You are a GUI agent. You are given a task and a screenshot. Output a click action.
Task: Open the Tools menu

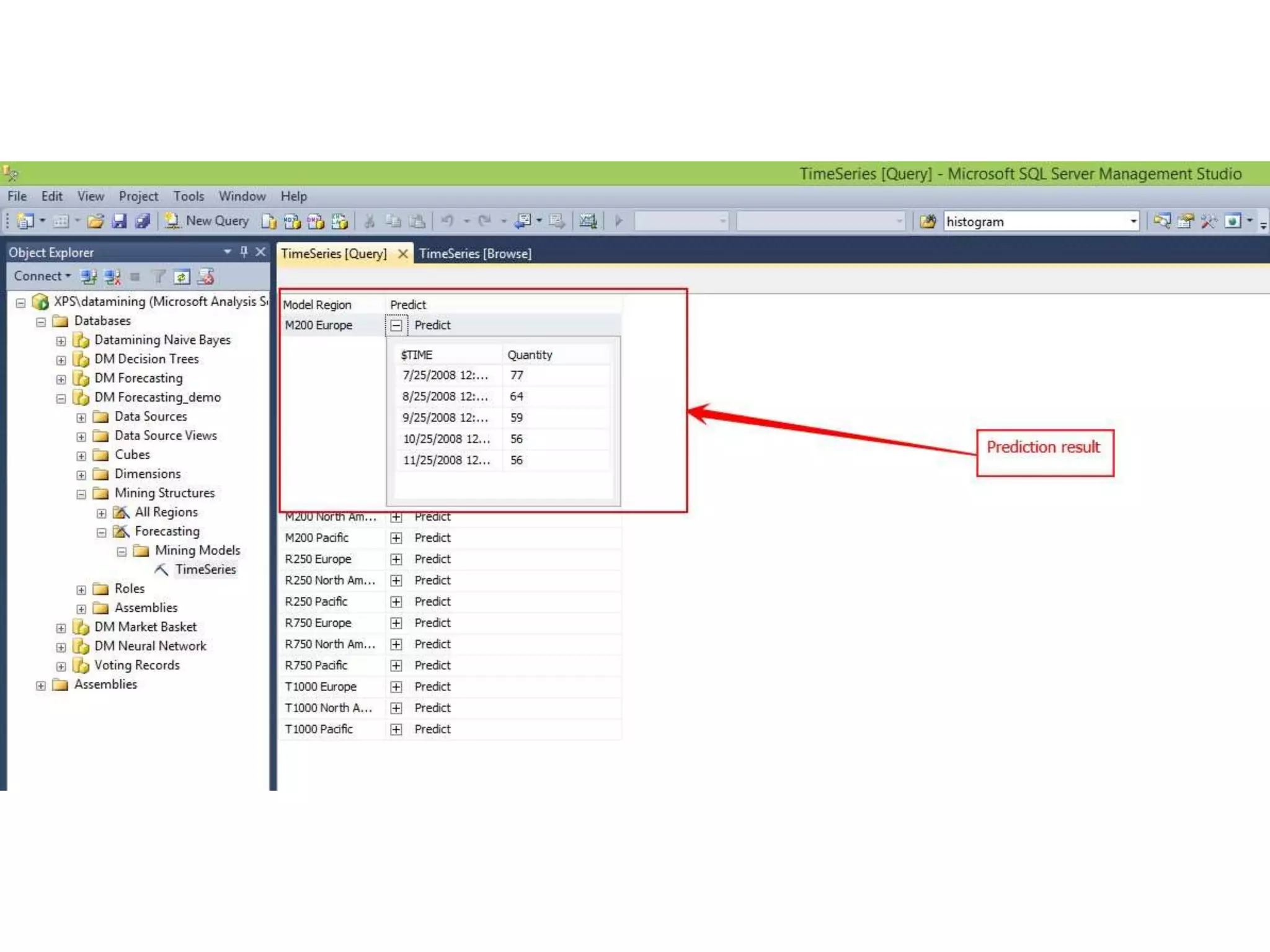pyautogui.click(x=189, y=196)
